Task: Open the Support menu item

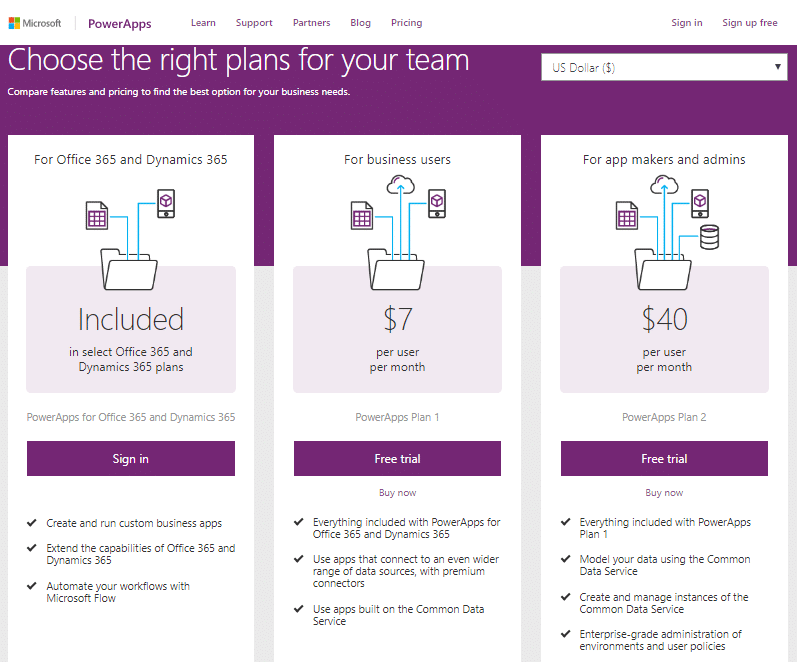Action: [x=254, y=23]
